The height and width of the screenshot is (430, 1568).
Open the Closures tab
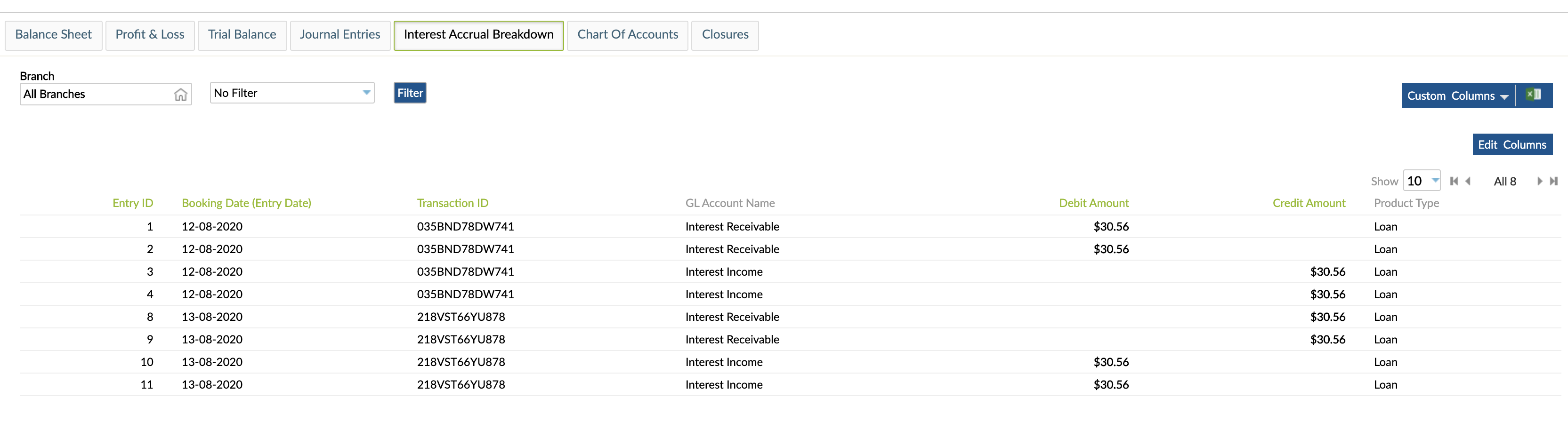coord(725,35)
